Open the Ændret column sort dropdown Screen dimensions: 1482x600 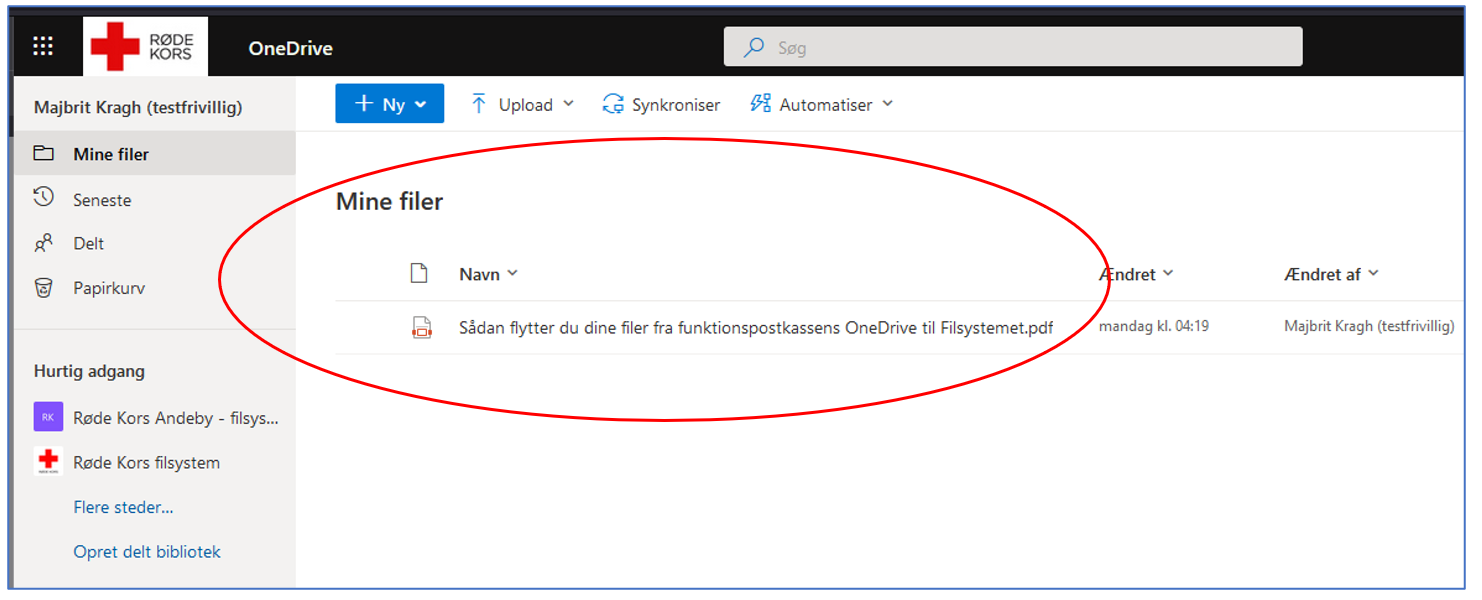[1168, 273]
